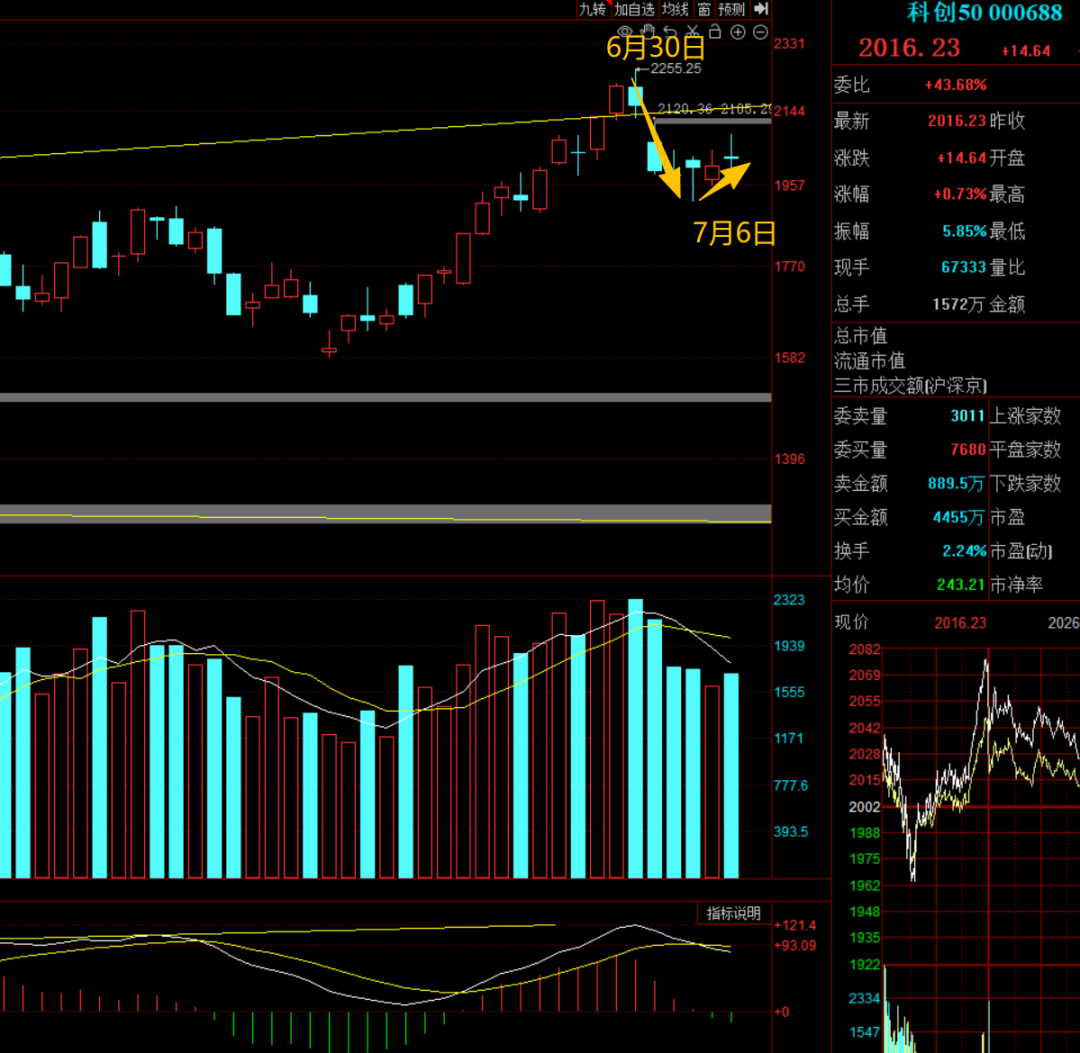Click the scissors cut icon
1080x1053 pixels.
[x=692, y=32]
